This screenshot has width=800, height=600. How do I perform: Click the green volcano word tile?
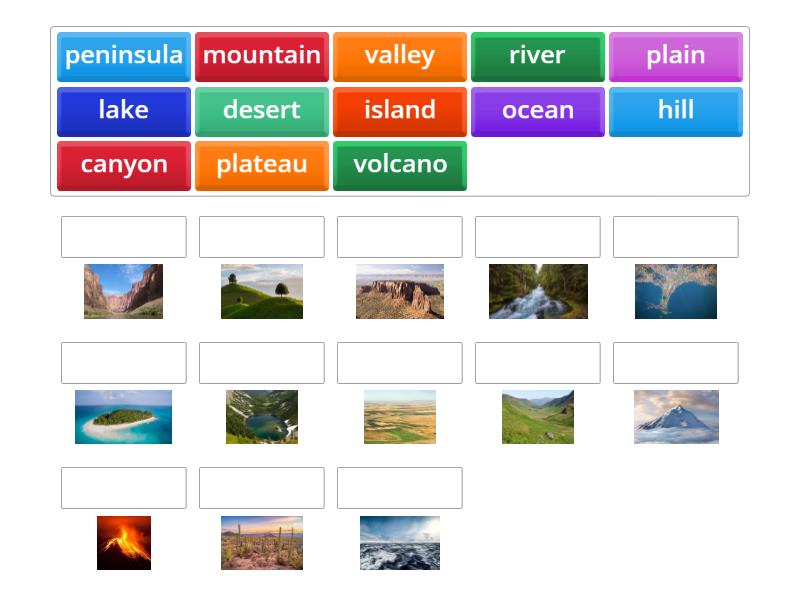coord(399,165)
